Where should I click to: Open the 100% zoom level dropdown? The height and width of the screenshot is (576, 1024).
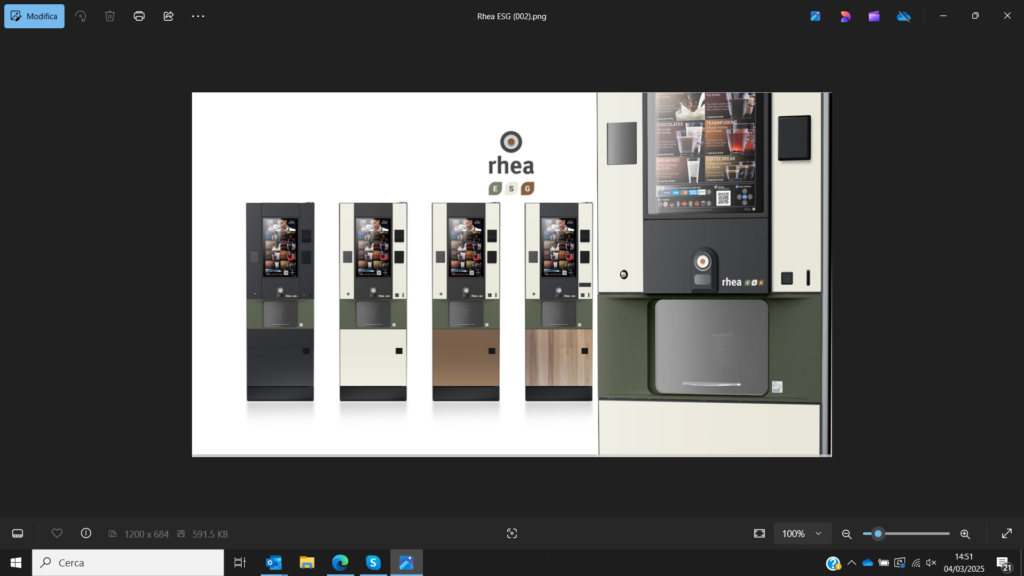click(x=802, y=534)
